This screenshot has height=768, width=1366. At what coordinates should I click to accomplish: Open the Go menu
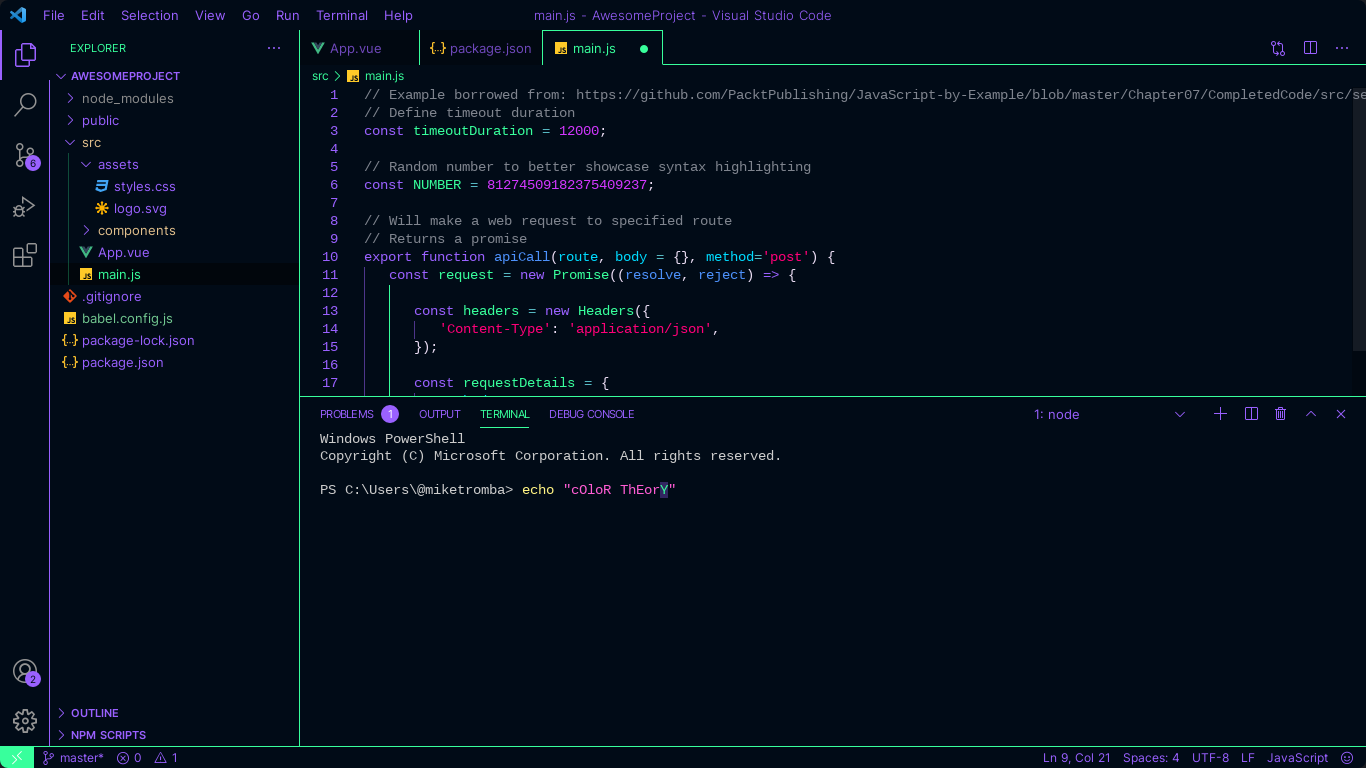(251, 15)
